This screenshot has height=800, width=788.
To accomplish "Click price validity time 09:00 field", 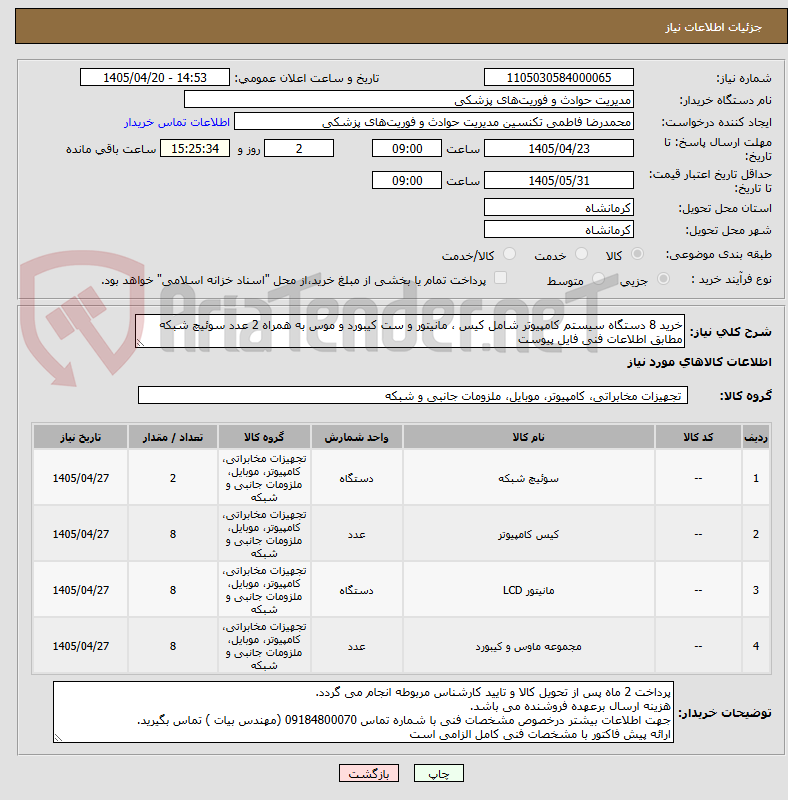I will tap(407, 181).
